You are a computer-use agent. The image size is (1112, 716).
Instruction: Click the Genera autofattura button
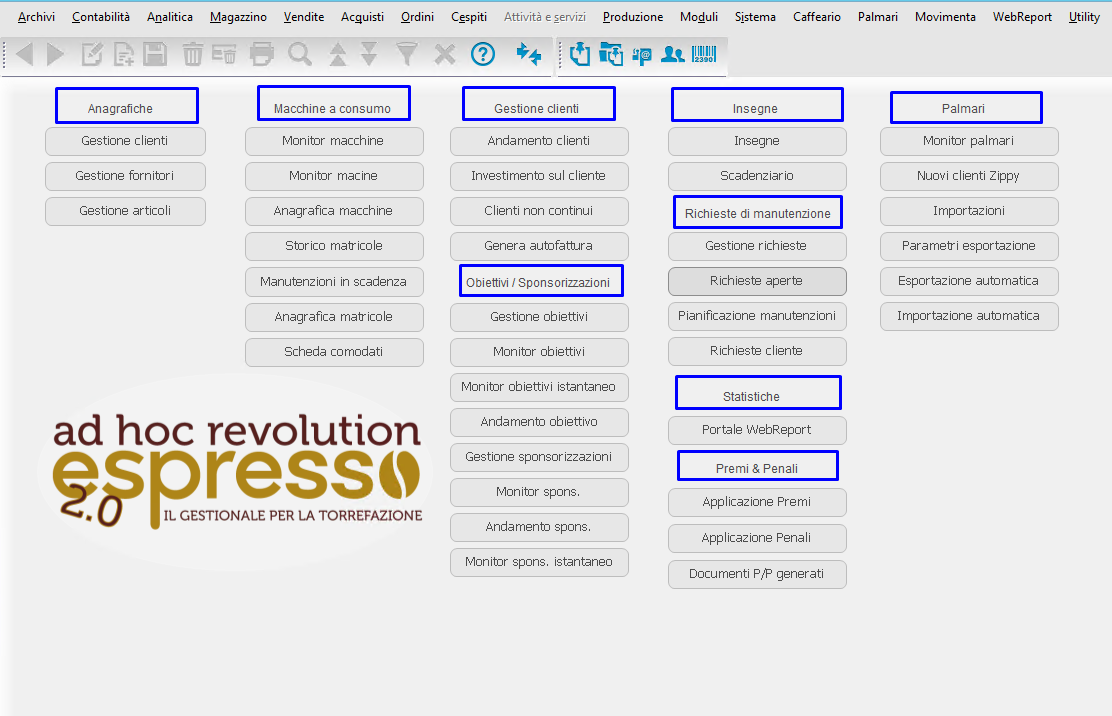[x=539, y=246]
